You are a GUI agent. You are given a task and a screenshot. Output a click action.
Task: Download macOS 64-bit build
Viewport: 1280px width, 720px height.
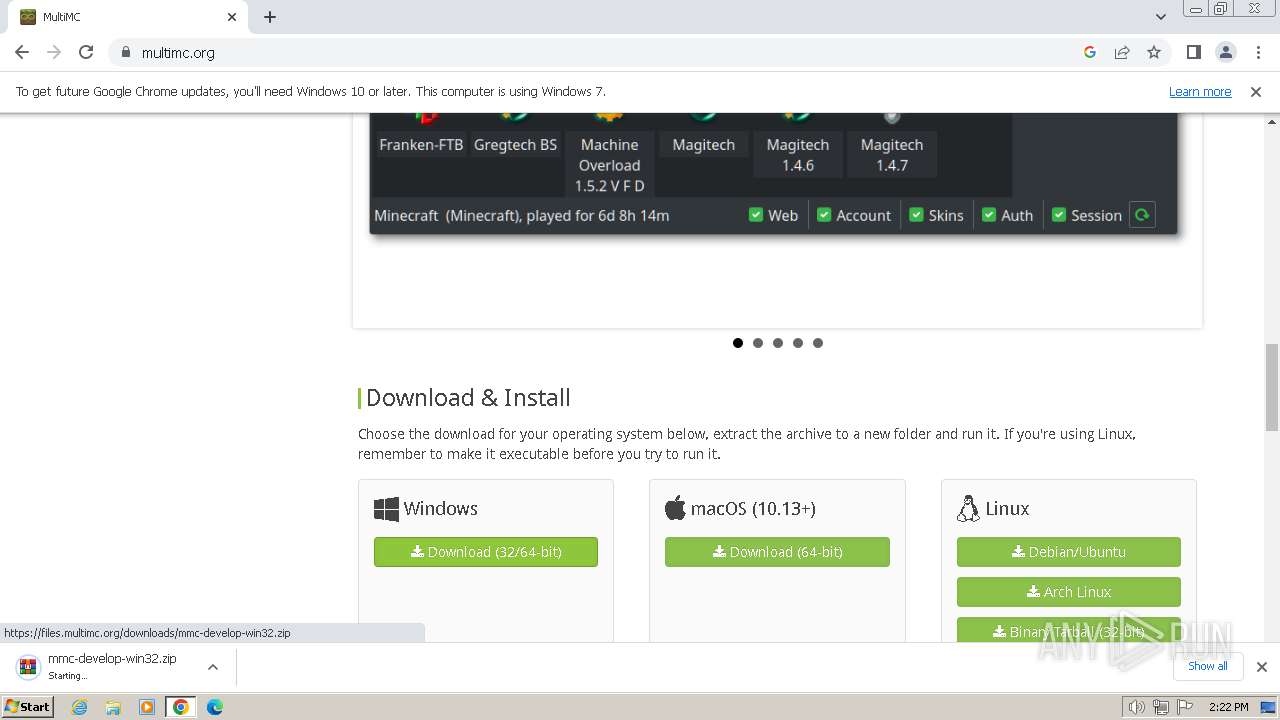(x=777, y=552)
